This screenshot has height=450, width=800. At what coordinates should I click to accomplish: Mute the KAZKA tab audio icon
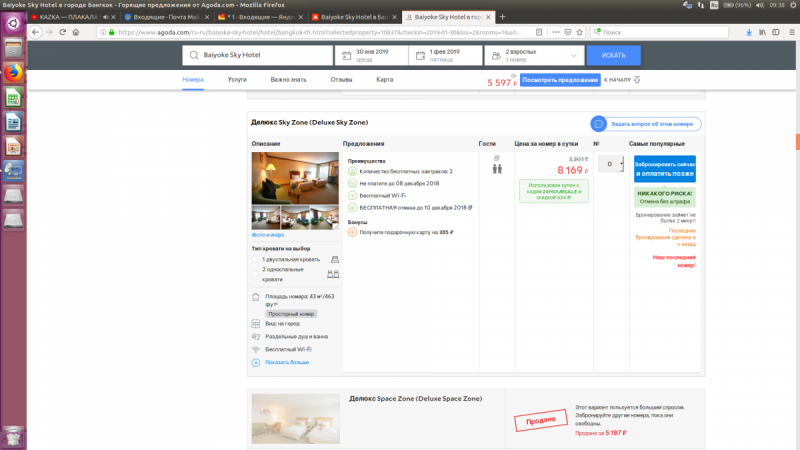pyautogui.click(x=106, y=17)
